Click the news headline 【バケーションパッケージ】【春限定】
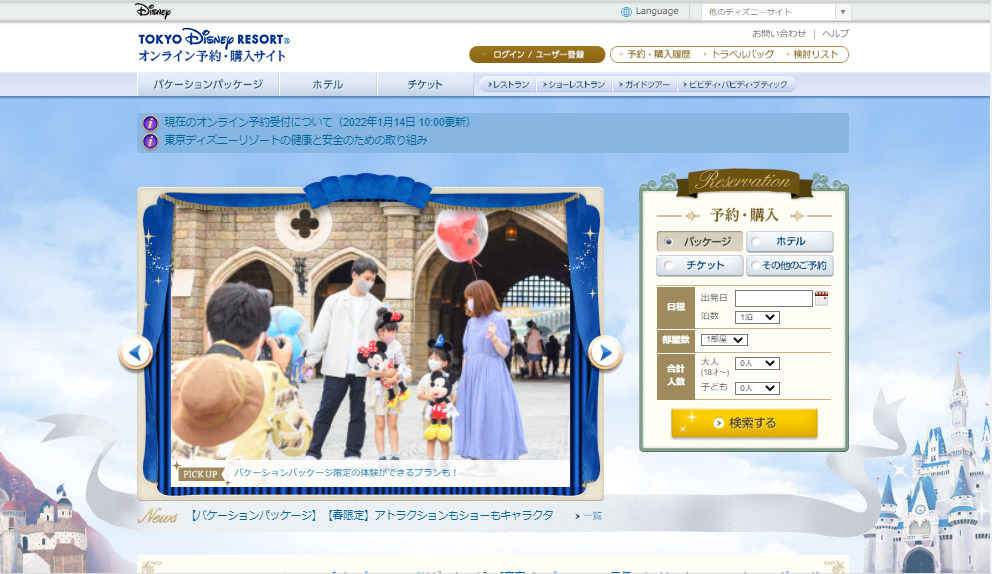The width and height of the screenshot is (992, 574). 371,516
